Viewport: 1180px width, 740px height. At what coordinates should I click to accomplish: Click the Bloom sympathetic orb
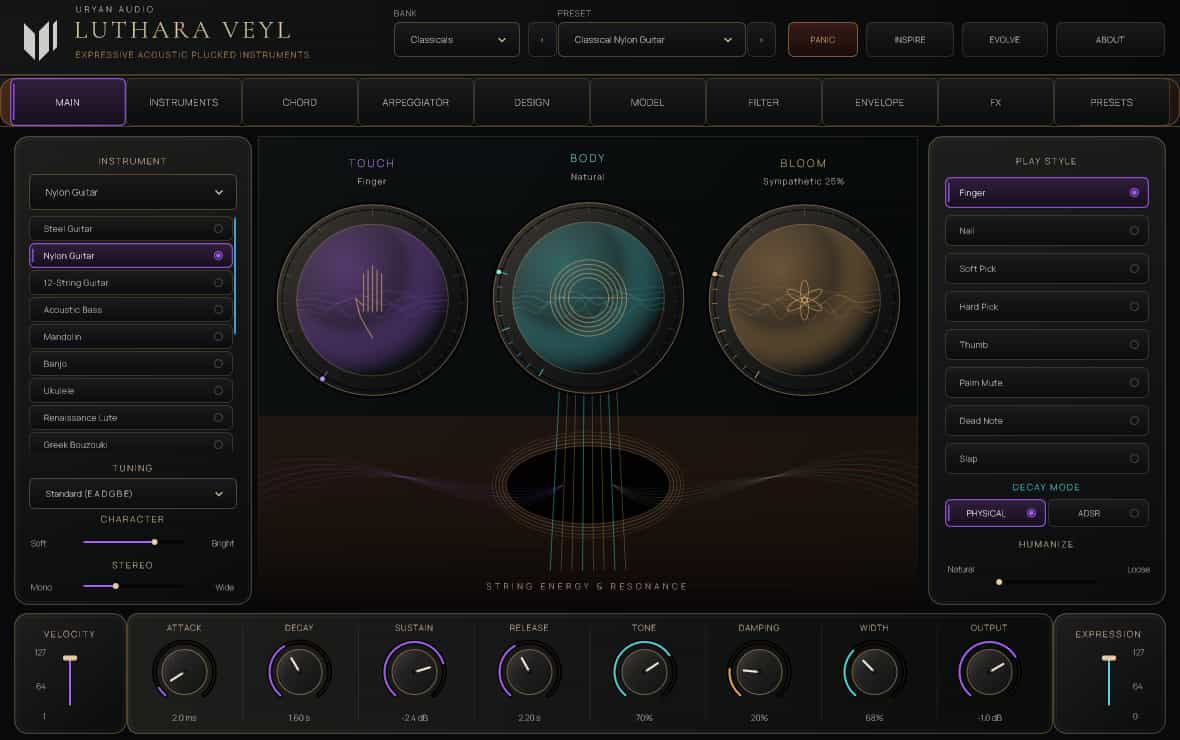tap(804, 300)
